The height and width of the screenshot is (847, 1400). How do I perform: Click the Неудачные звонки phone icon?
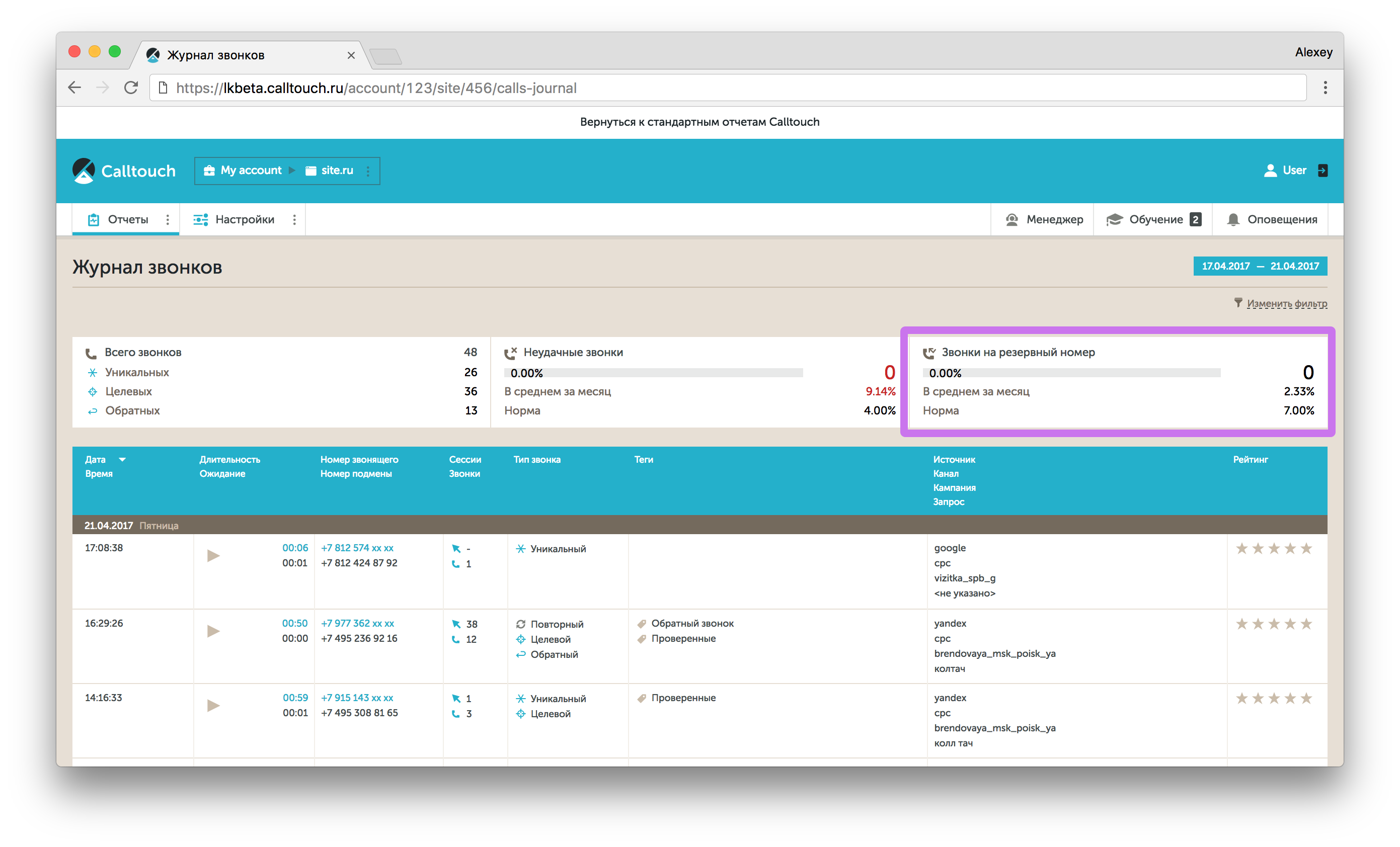[x=510, y=353]
